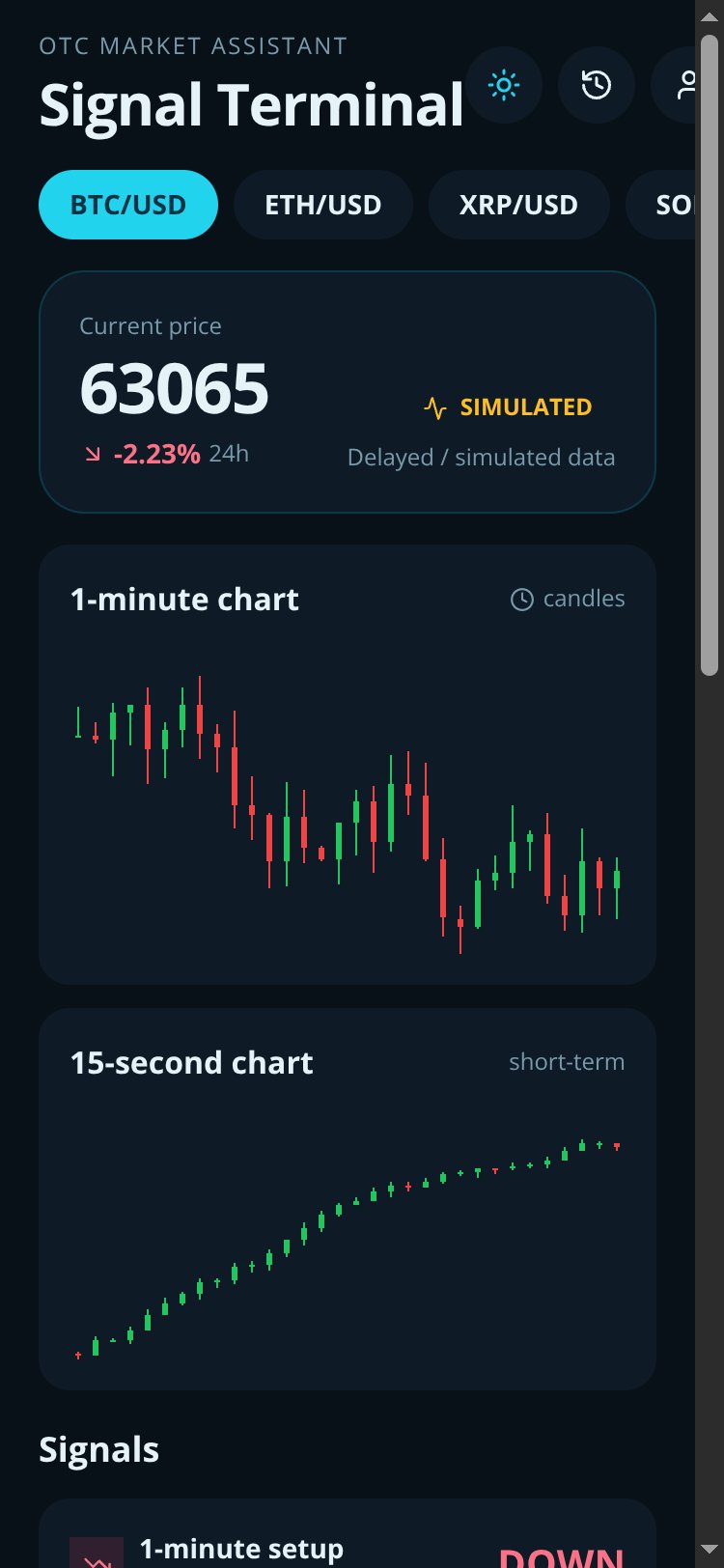Click the SIMULATED status label
Screen dimensions: 724x1568
[526, 407]
